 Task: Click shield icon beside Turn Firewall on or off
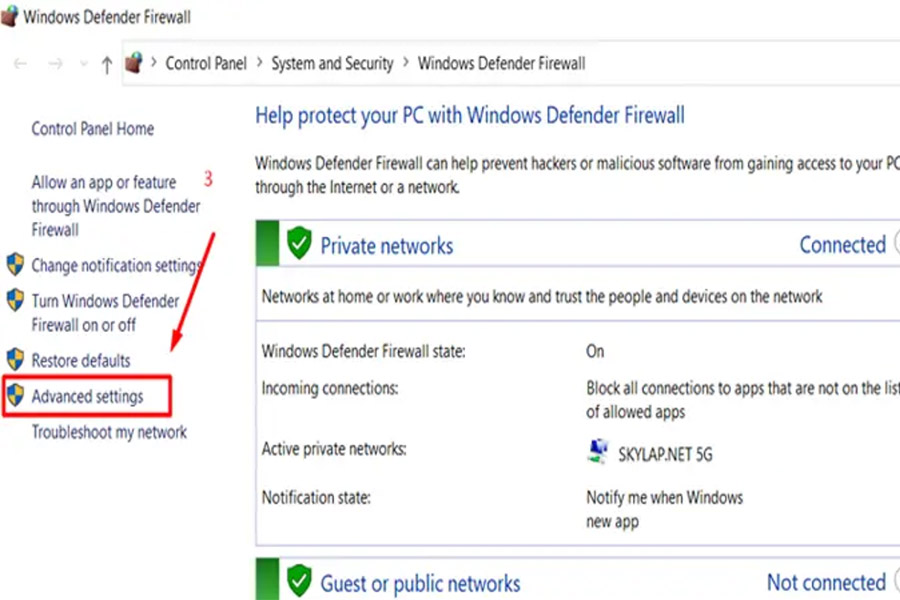[15, 300]
